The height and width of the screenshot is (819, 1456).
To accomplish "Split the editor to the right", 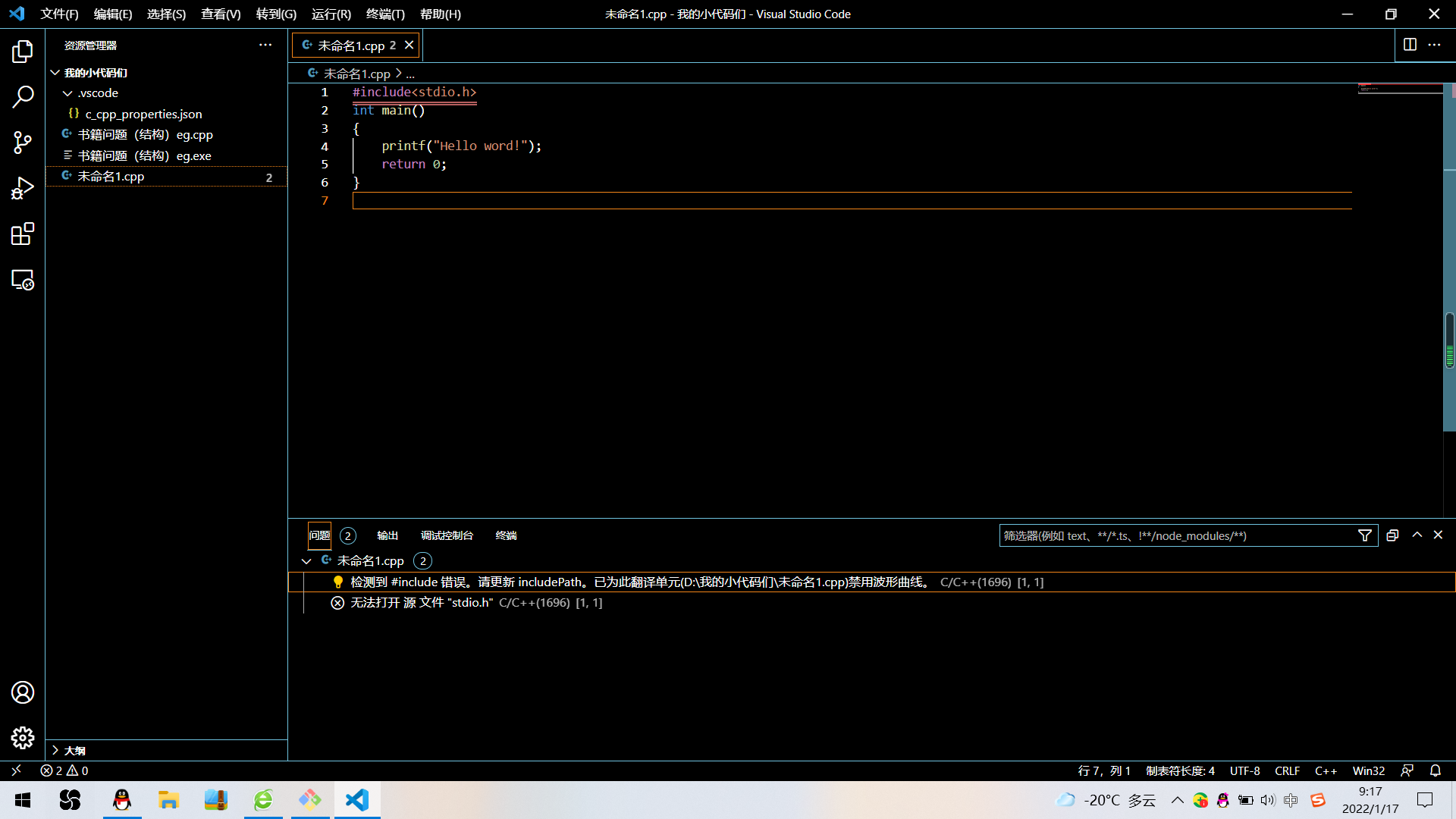I will [1410, 45].
